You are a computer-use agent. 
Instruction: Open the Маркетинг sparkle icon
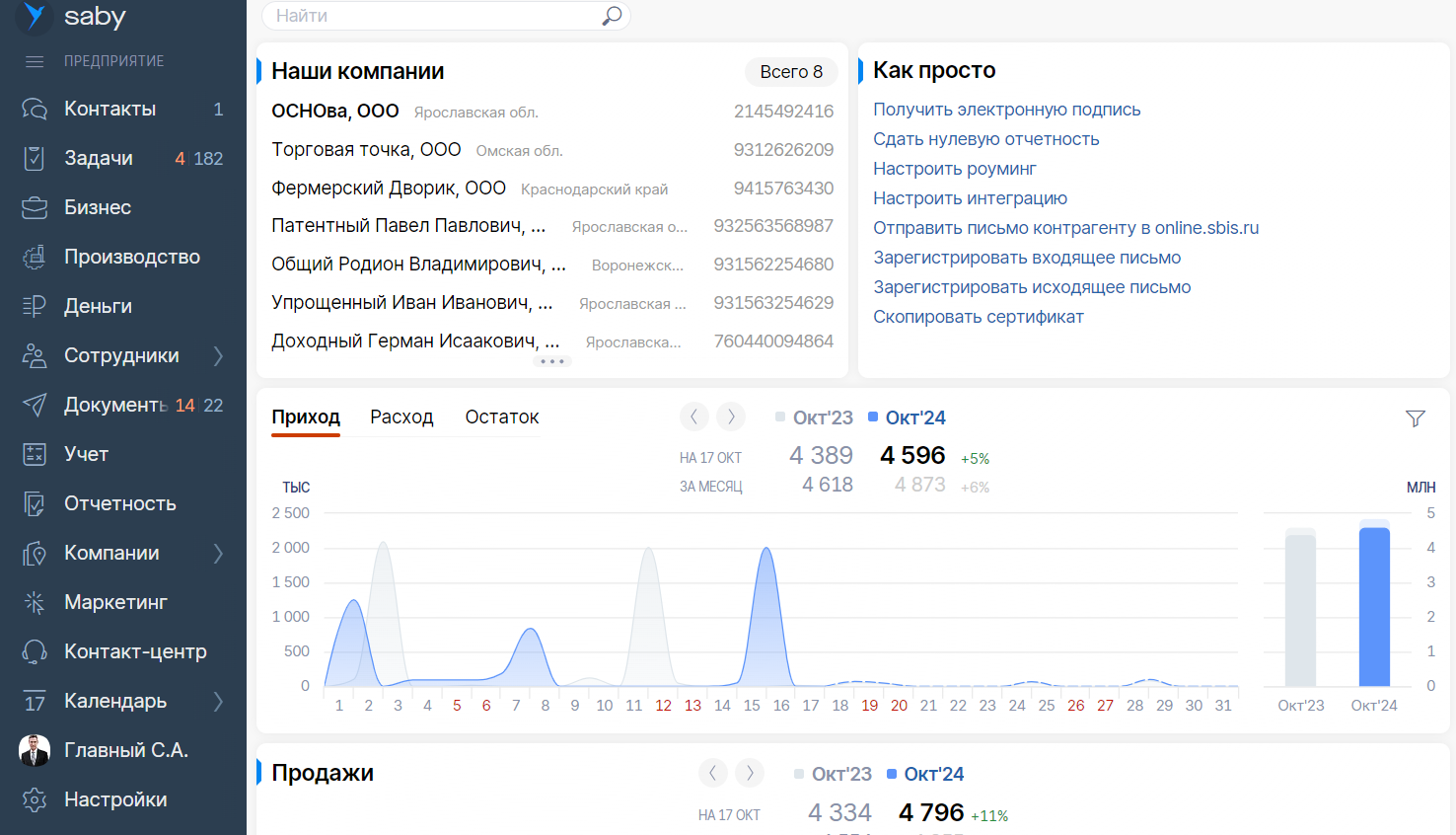[35, 602]
